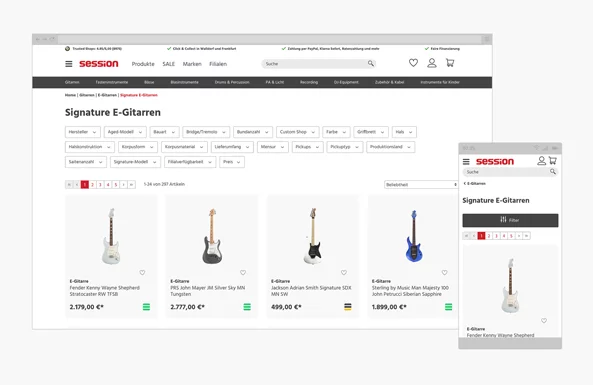Click session logo in mobile view
Viewport: 593px width, 385px height.
[x=495, y=161]
